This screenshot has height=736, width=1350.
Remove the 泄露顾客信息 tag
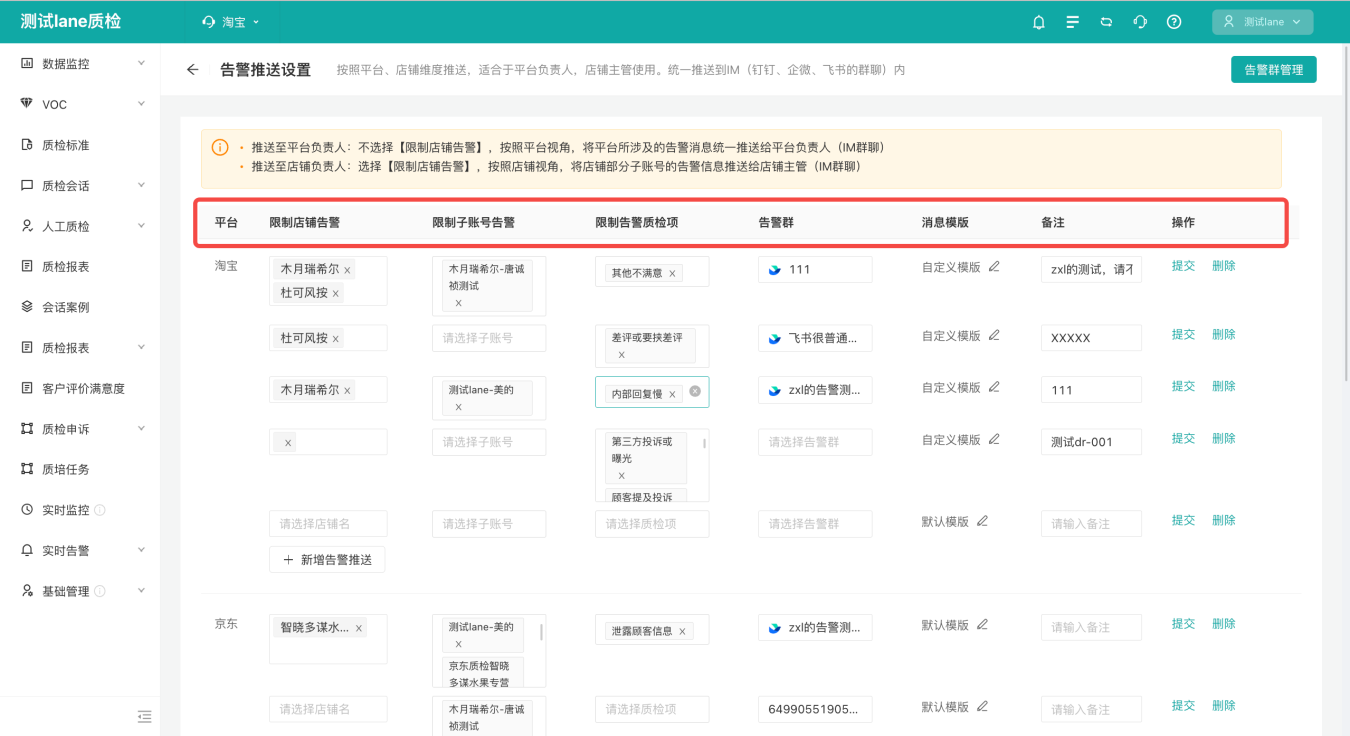(682, 631)
